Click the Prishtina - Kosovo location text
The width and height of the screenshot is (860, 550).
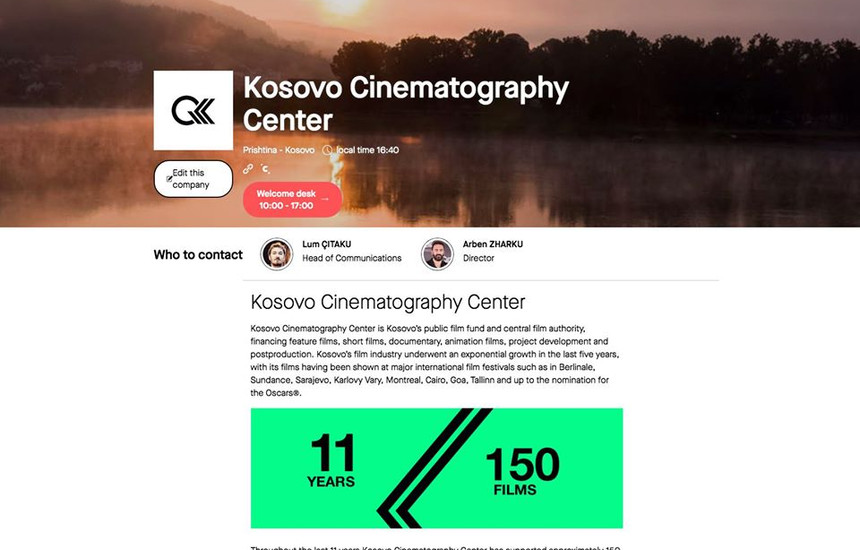(279, 150)
